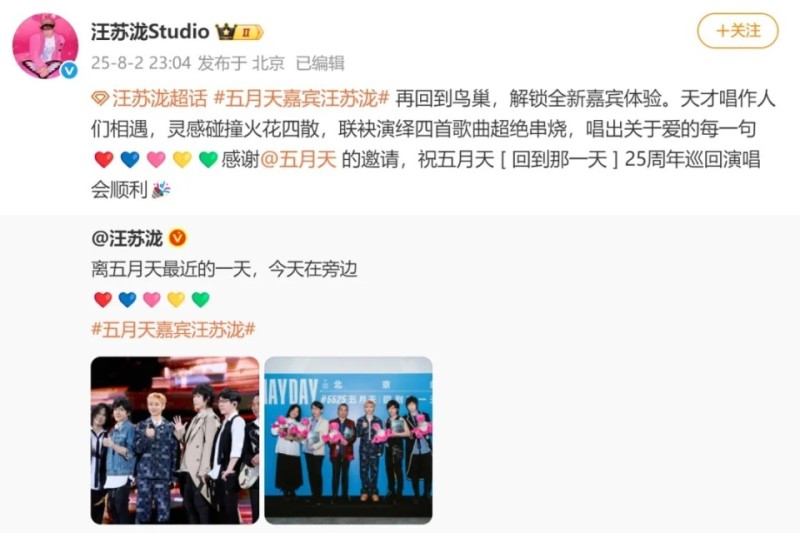Click the 汪苏泷Studio profile avatar
This screenshot has width=800, height=533.
pyautogui.click(x=45, y=46)
